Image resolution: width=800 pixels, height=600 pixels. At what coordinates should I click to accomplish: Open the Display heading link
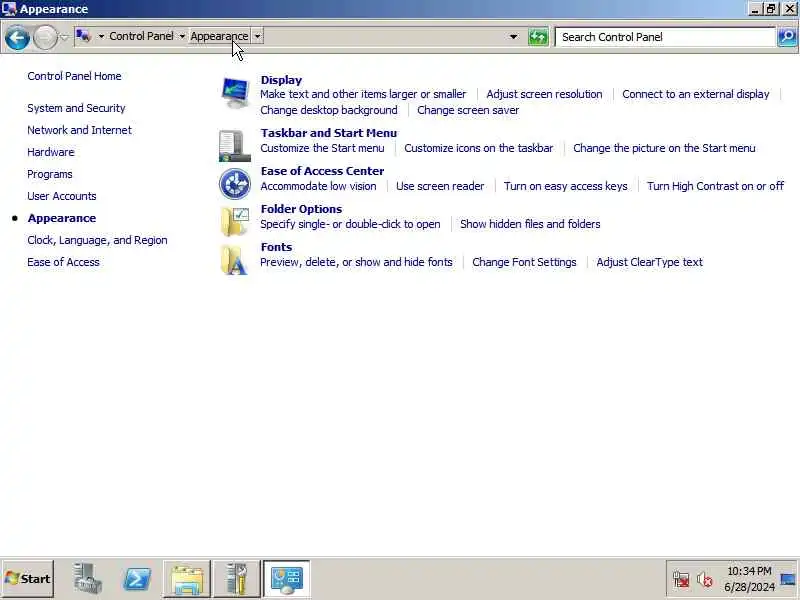281,80
